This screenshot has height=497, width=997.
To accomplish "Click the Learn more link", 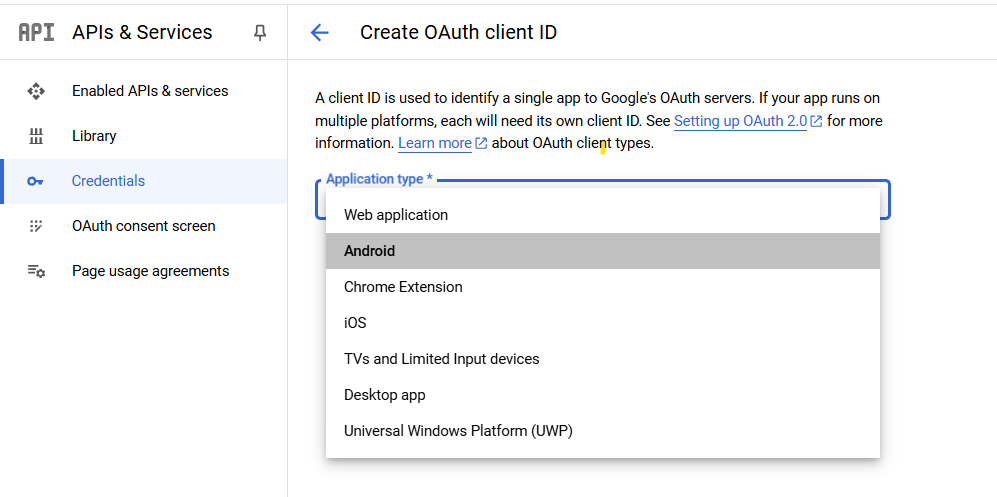I will tap(435, 143).
